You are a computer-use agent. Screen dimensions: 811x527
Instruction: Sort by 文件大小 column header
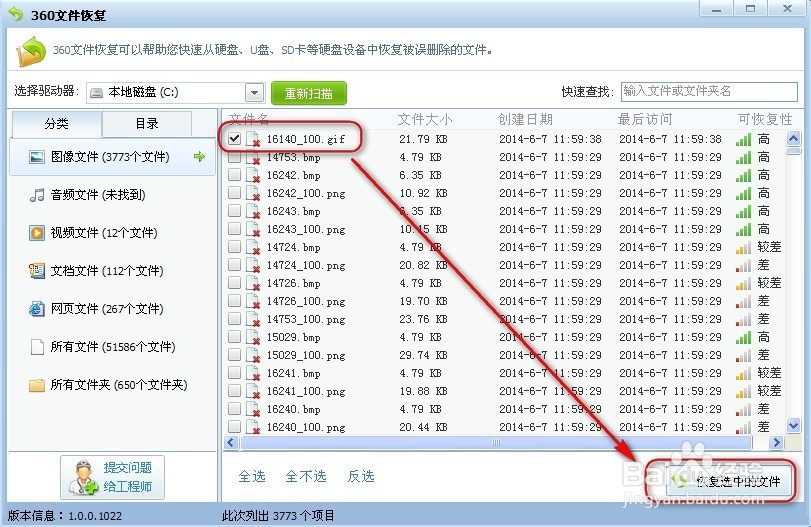tap(425, 120)
